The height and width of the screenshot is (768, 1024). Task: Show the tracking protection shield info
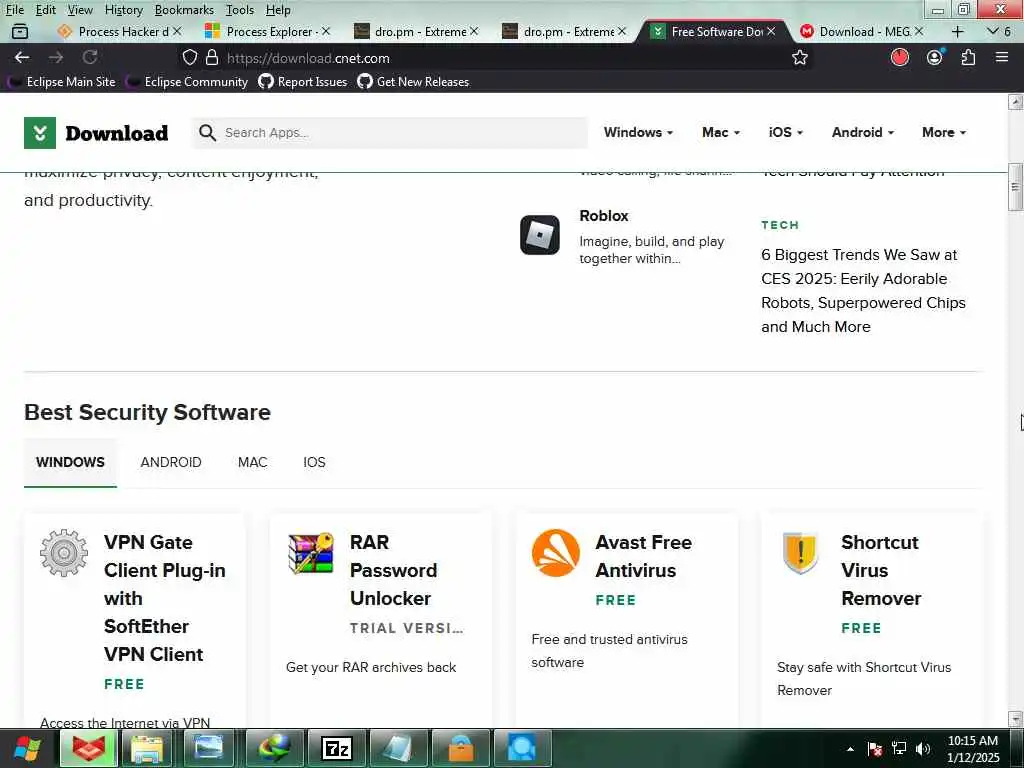click(x=189, y=57)
